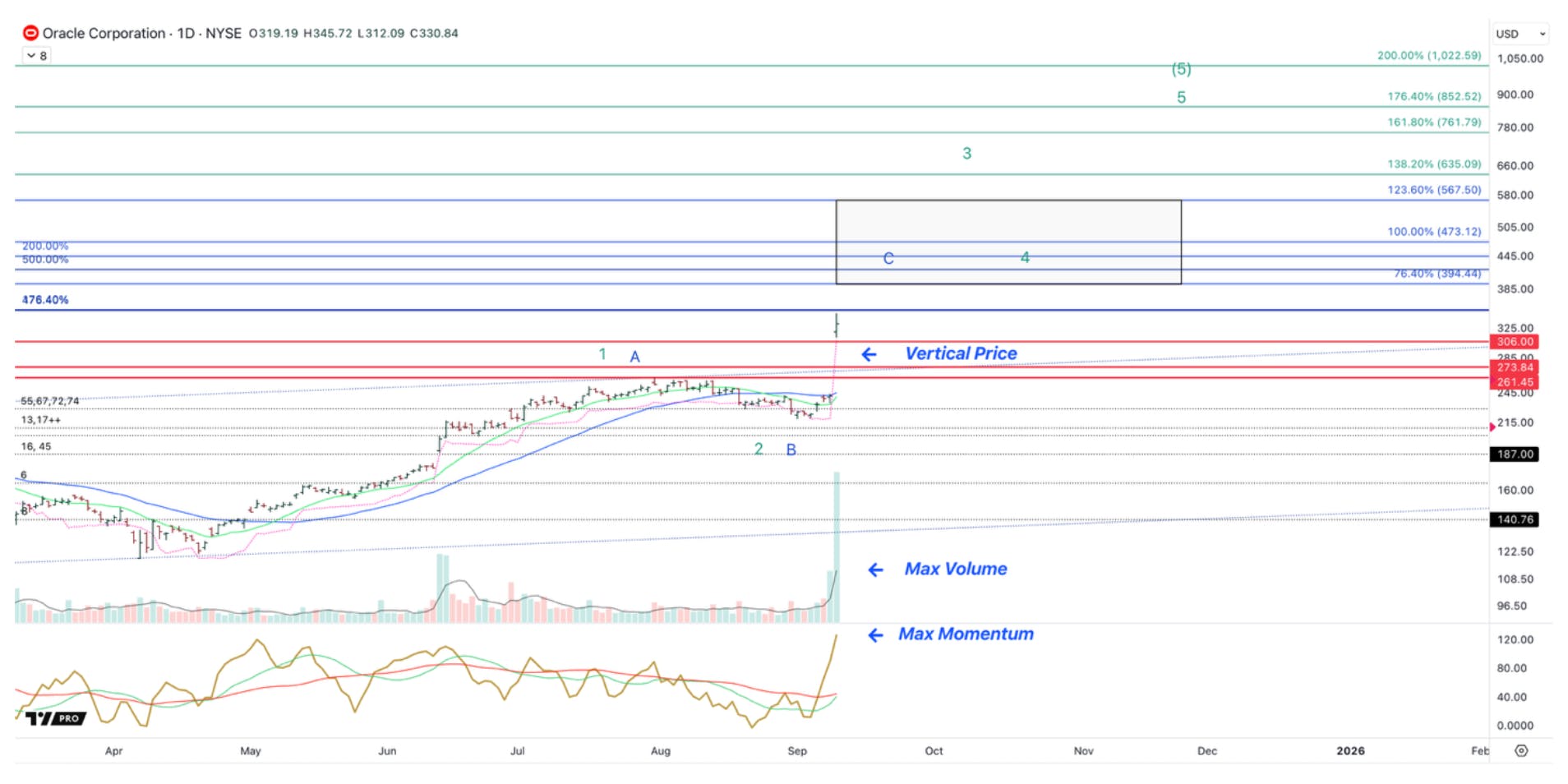Select the Vertical Price text annotation
Screen dimensions: 1568x784
click(x=961, y=353)
